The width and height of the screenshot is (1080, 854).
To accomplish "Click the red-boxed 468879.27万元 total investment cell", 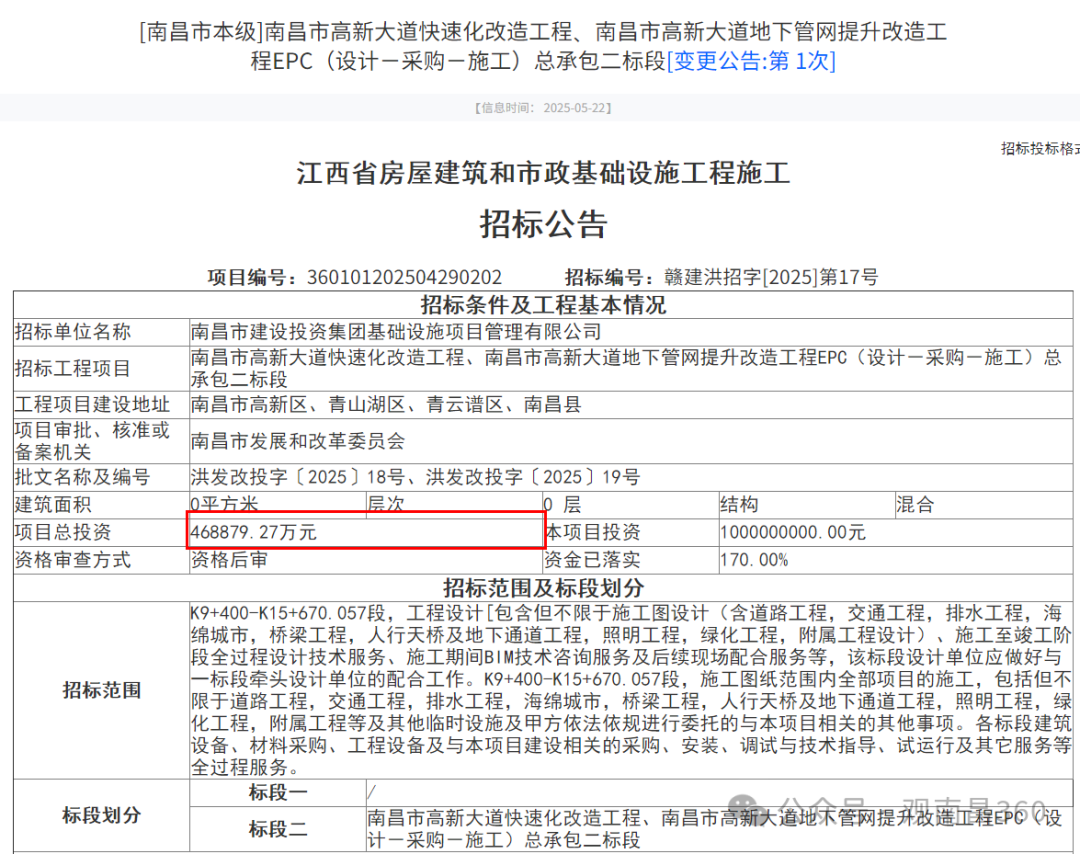I will point(365,532).
